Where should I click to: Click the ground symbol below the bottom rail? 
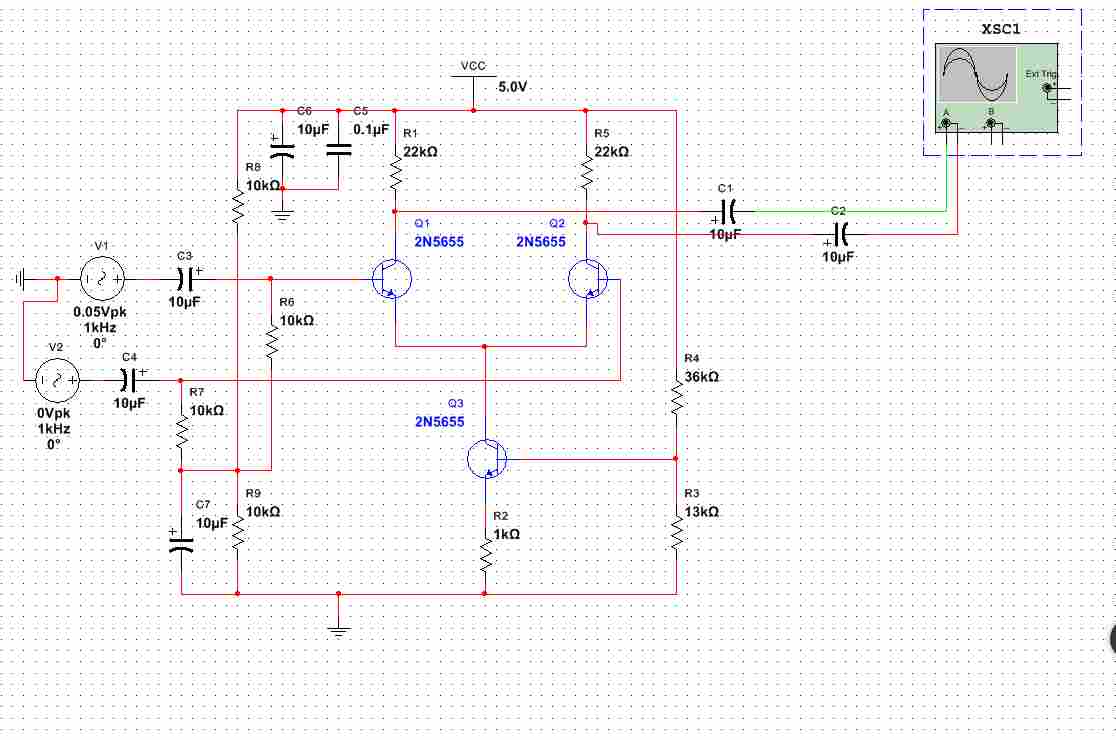pos(339,628)
